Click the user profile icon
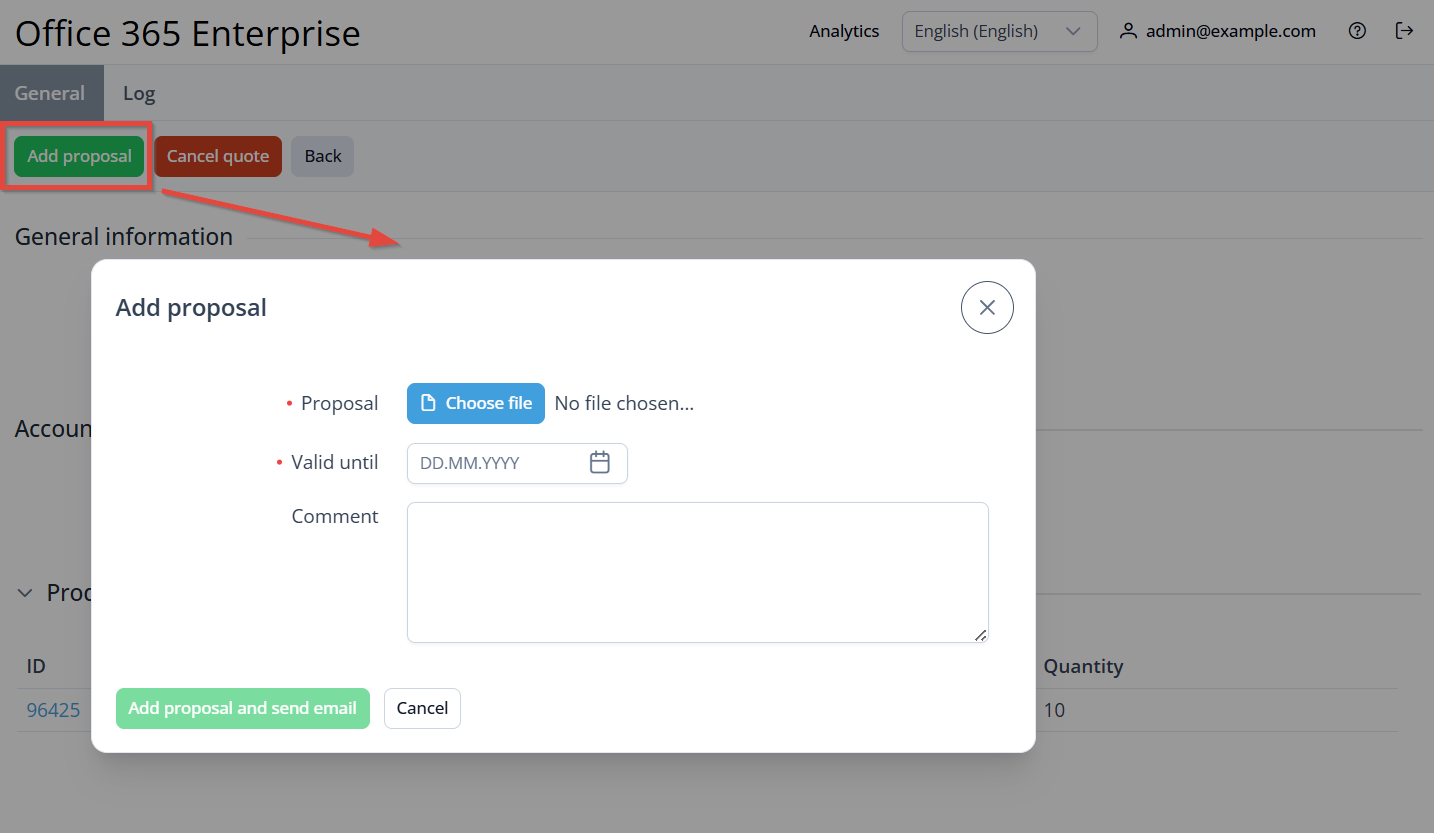 [x=1129, y=31]
